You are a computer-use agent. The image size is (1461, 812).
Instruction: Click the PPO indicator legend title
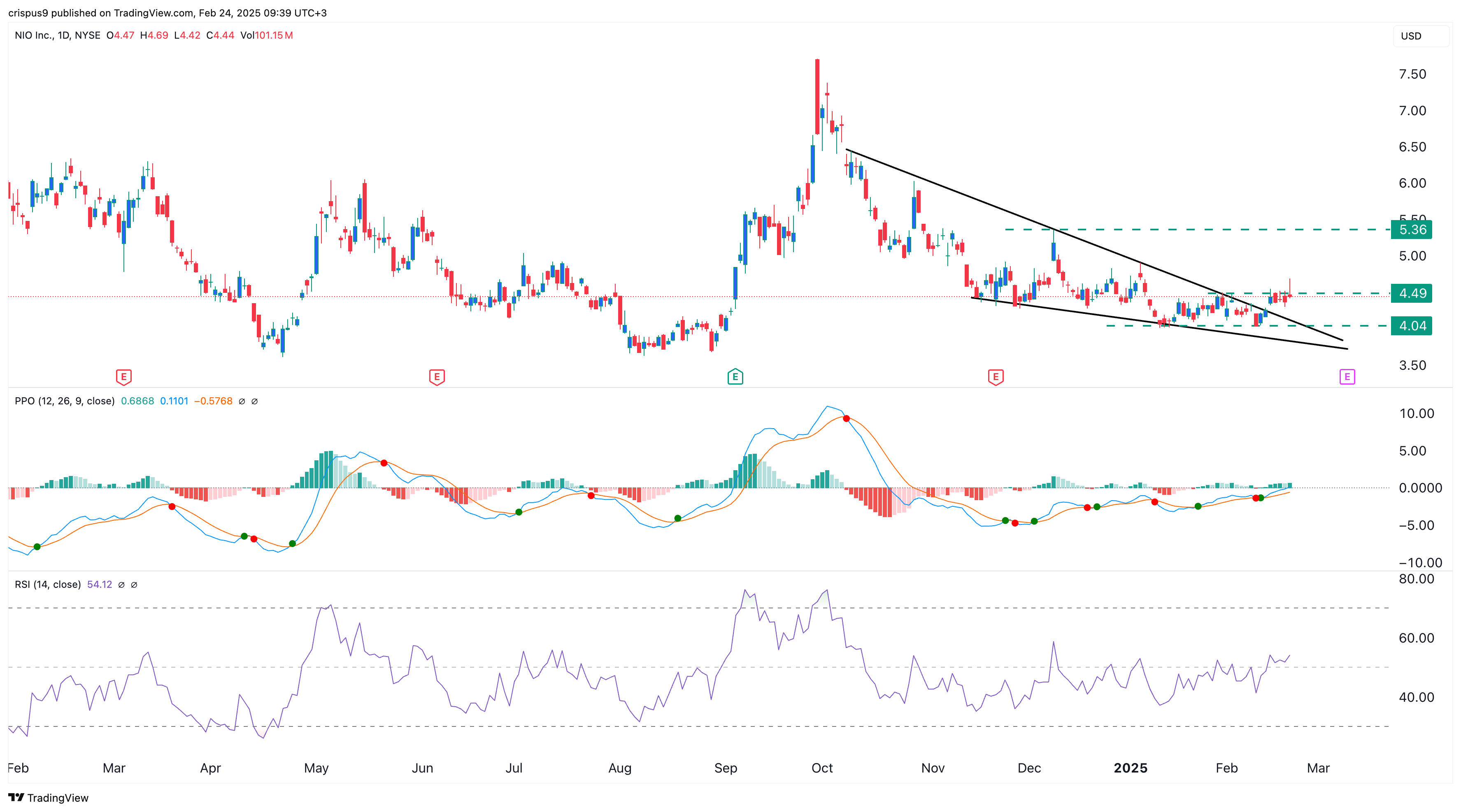[x=65, y=401]
